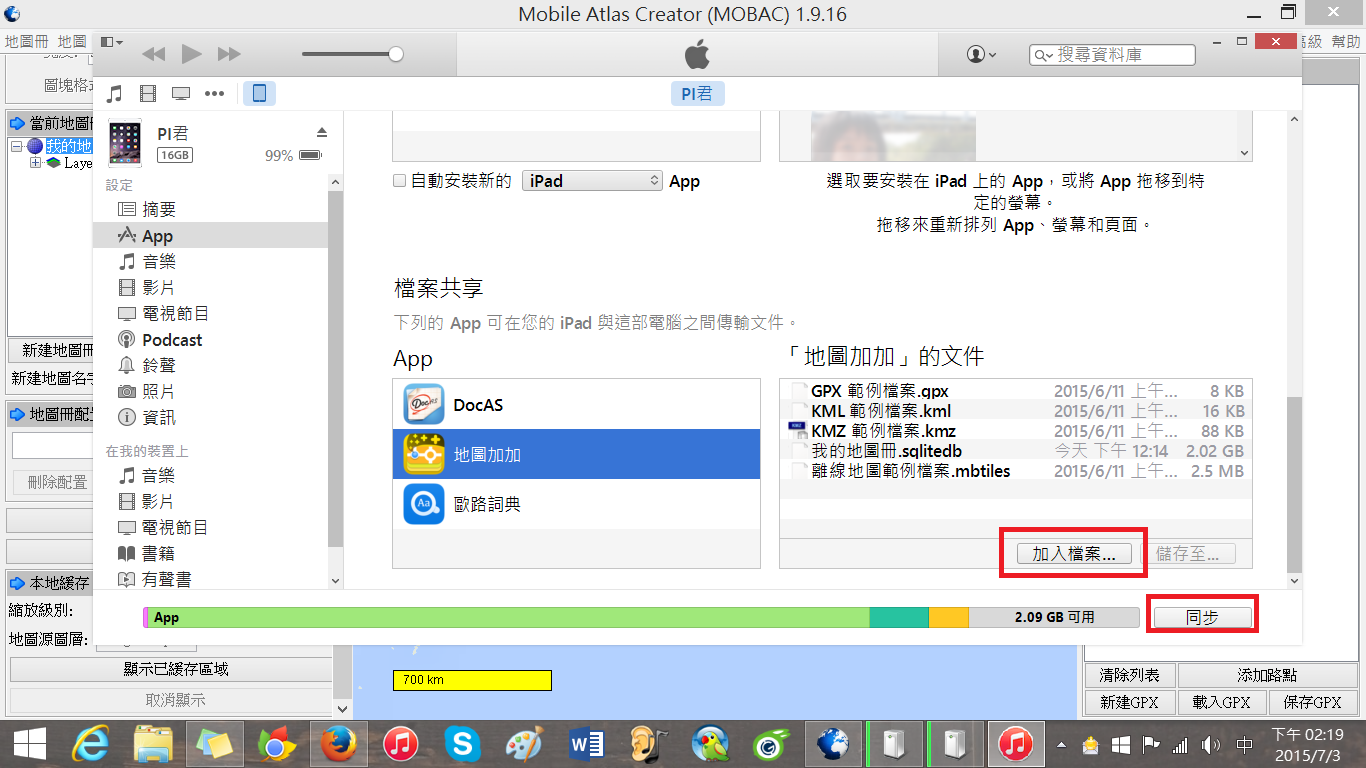Click 新建GPX button in MOBAC
The height and width of the screenshot is (768, 1366).
coord(1130,703)
